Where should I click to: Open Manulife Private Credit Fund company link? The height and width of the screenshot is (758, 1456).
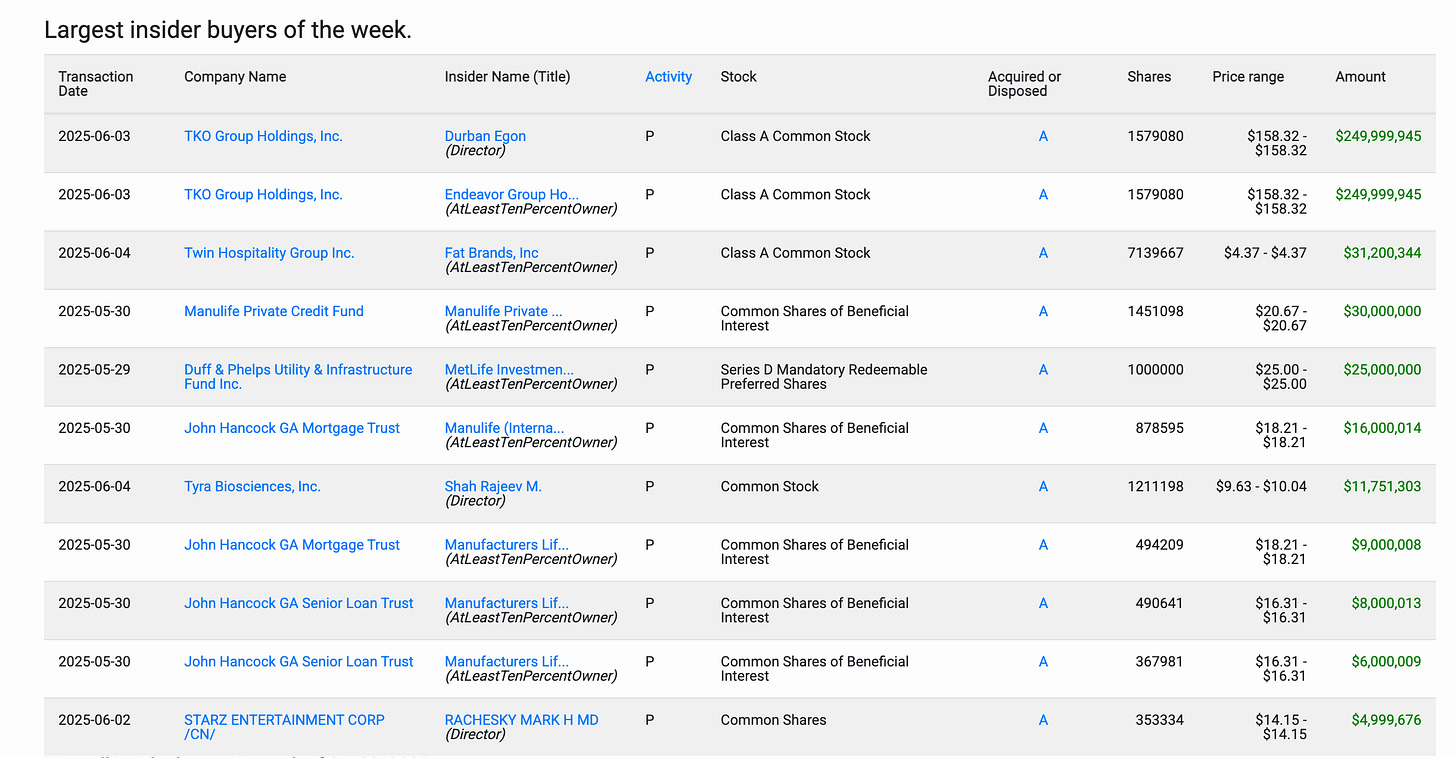coord(274,311)
